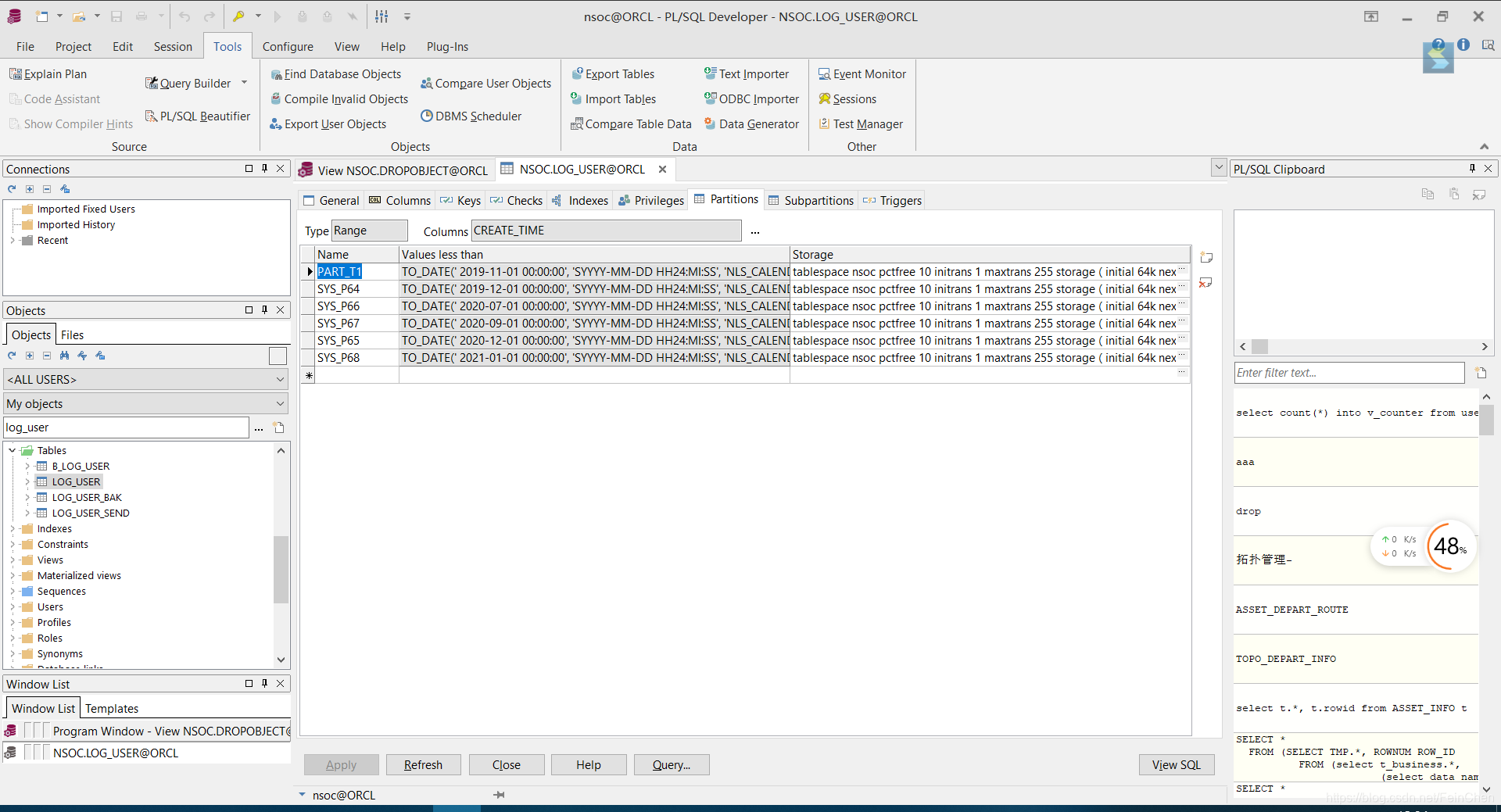Open Event Monitor
The image size is (1501, 812).
(x=862, y=74)
